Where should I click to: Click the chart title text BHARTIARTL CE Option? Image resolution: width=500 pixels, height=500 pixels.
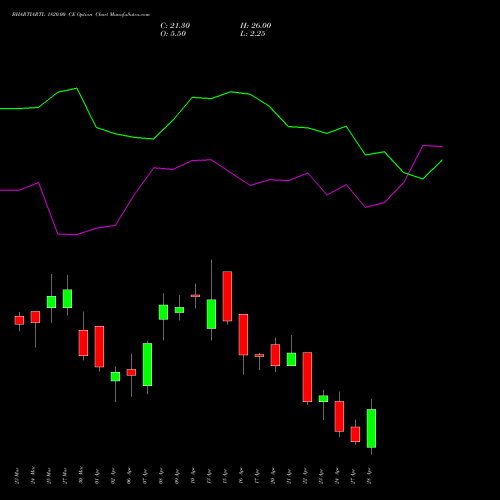81,15
